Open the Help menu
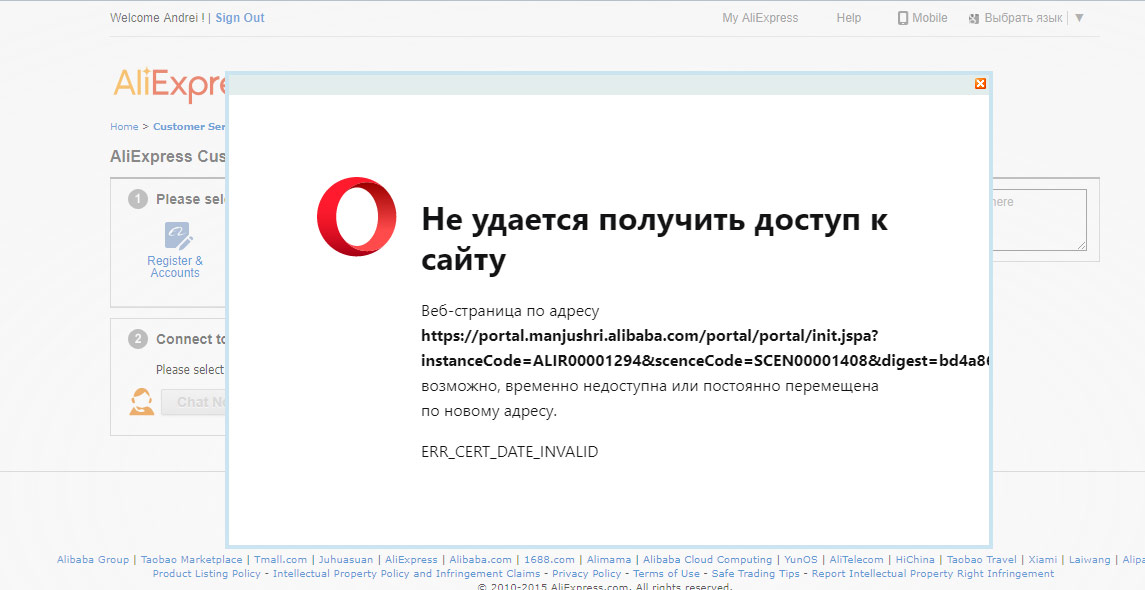Image resolution: width=1145 pixels, height=590 pixels. [x=849, y=18]
